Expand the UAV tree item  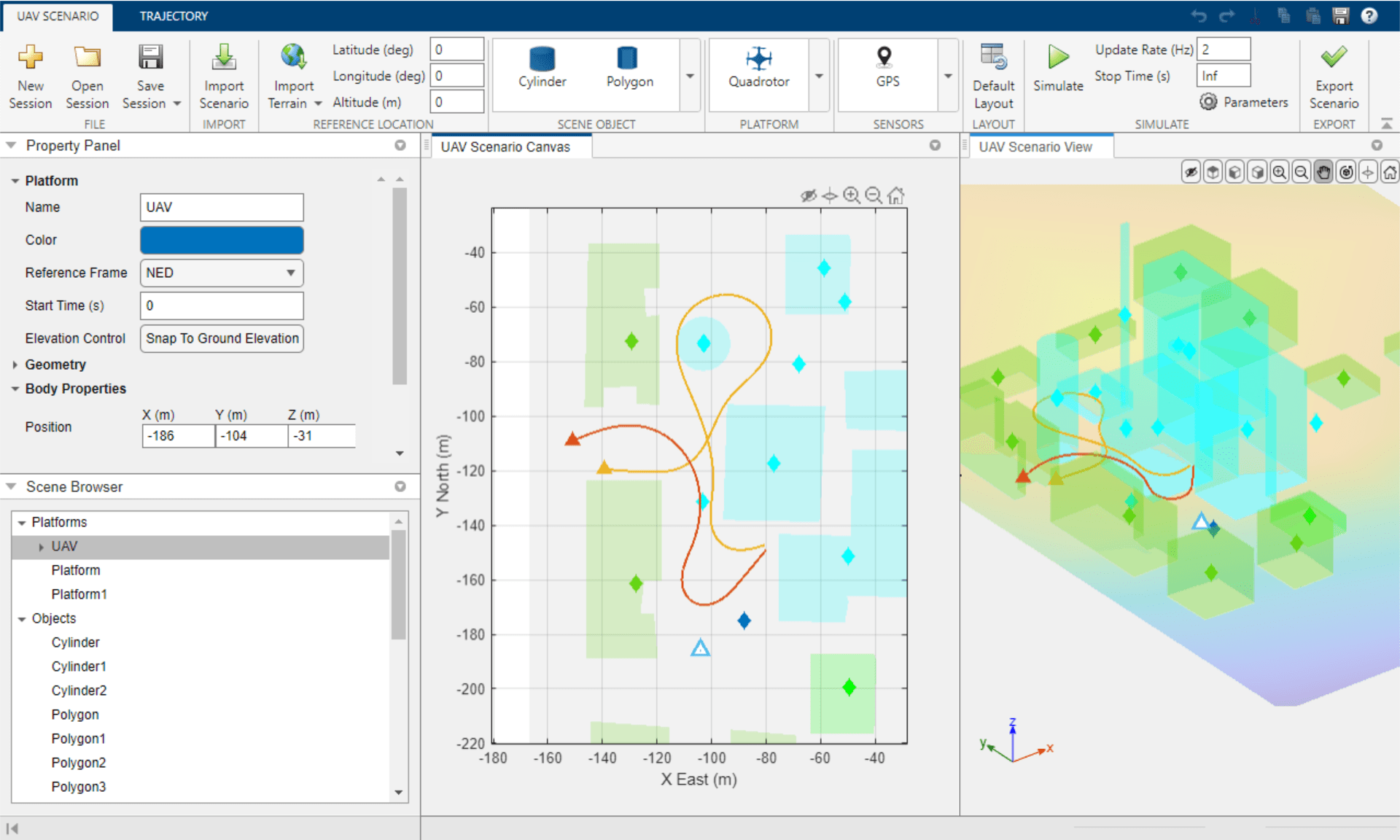coord(42,546)
